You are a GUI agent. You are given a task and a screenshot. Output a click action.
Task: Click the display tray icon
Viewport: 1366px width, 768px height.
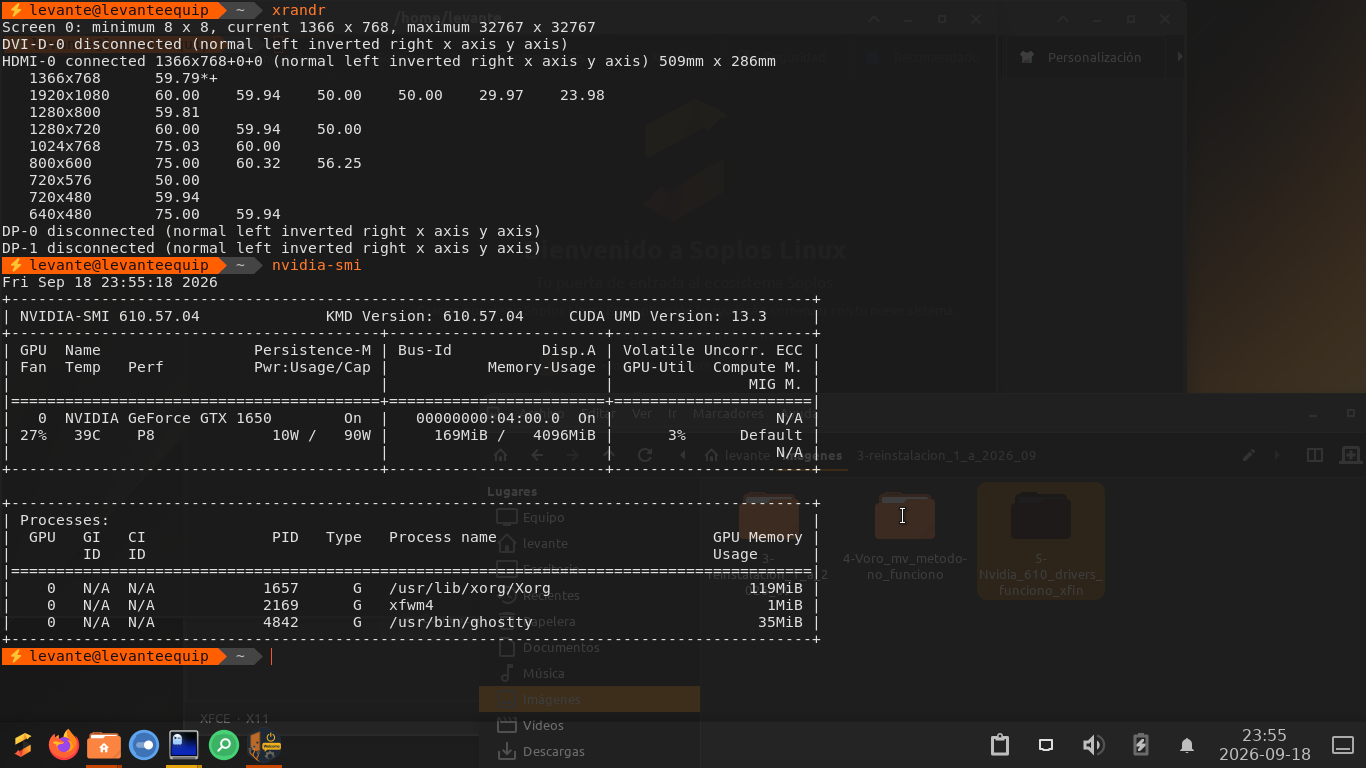[x=1046, y=745]
